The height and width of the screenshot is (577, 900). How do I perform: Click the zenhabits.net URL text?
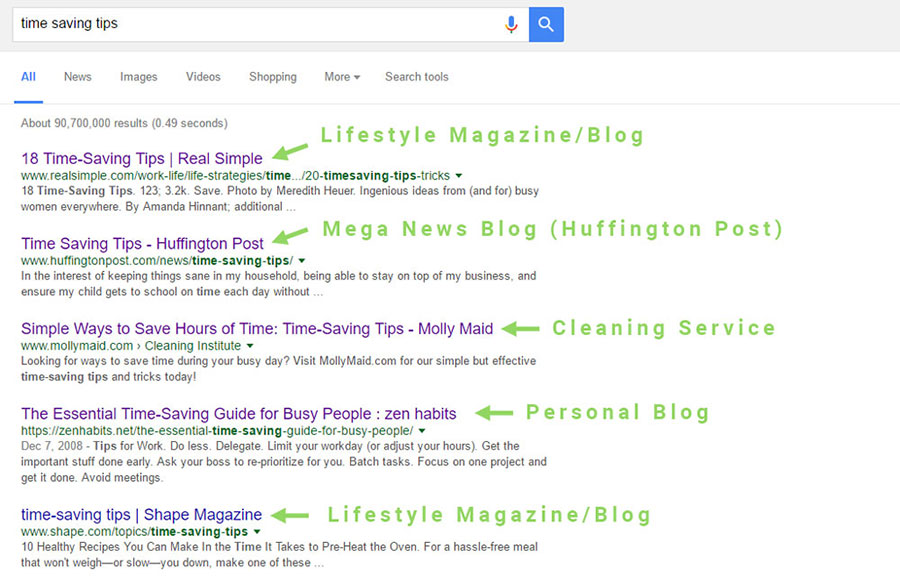click(x=217, y=431)
